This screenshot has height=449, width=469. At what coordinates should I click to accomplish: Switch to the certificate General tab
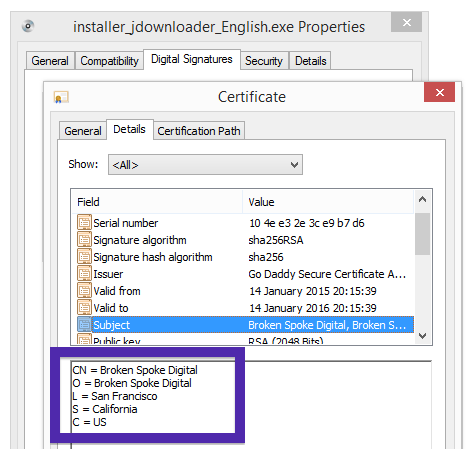(83, 131)
